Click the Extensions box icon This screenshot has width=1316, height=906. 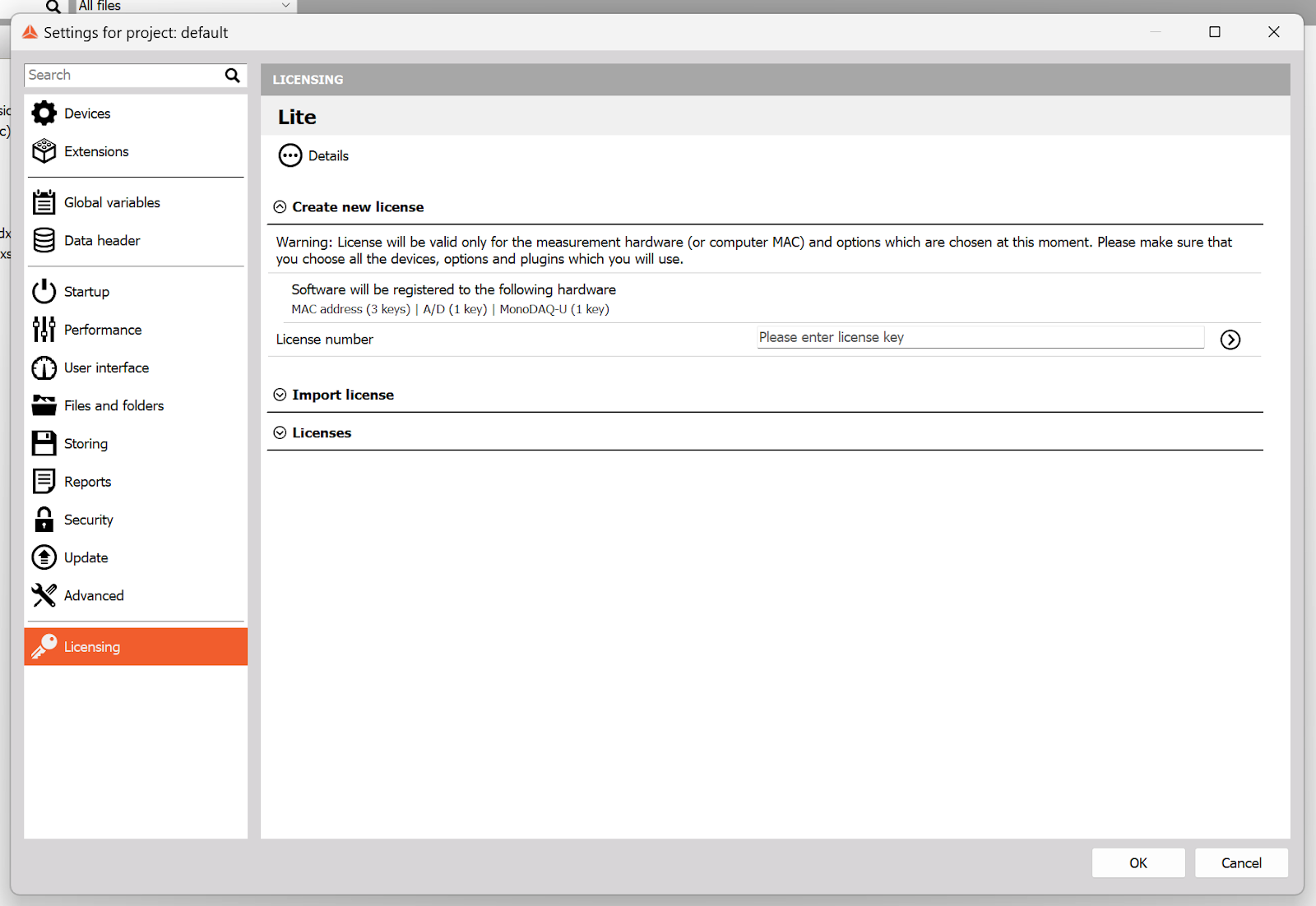(x=44, y=151)
